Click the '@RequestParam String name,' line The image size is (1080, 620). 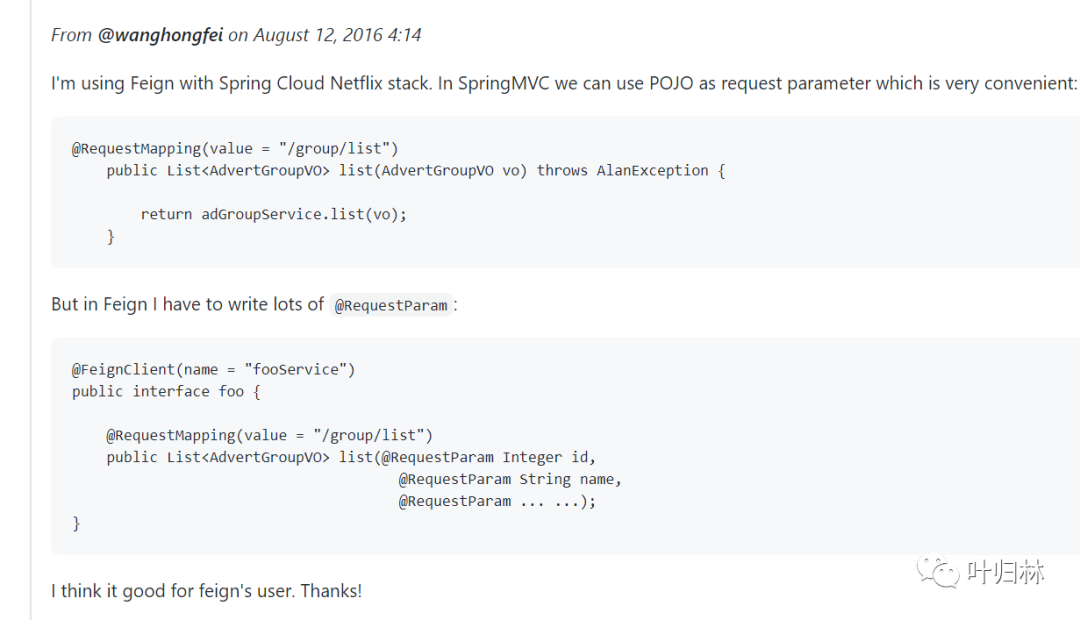pos(510,479)
